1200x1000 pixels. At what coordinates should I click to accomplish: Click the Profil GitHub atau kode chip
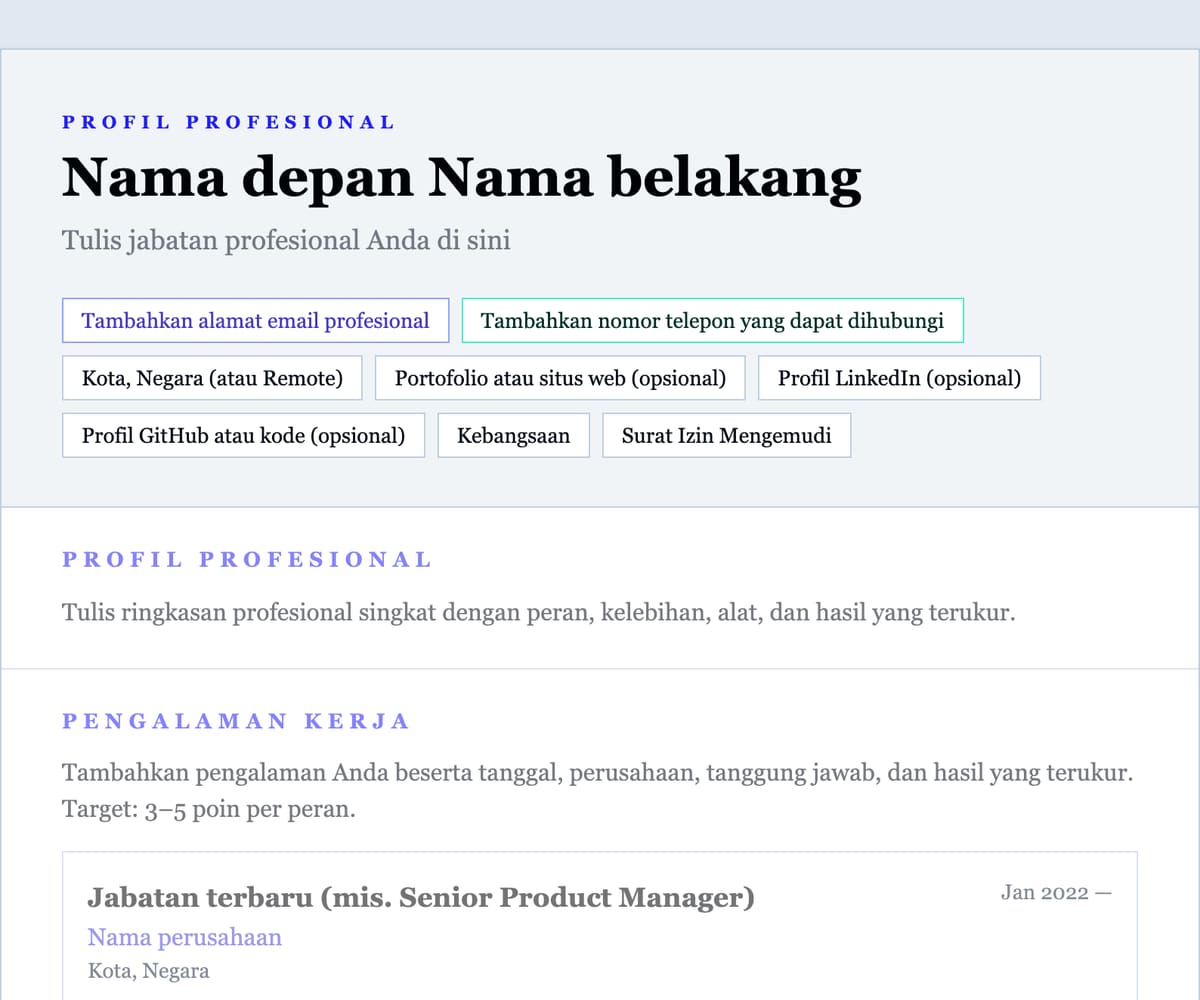pos(243,435)
